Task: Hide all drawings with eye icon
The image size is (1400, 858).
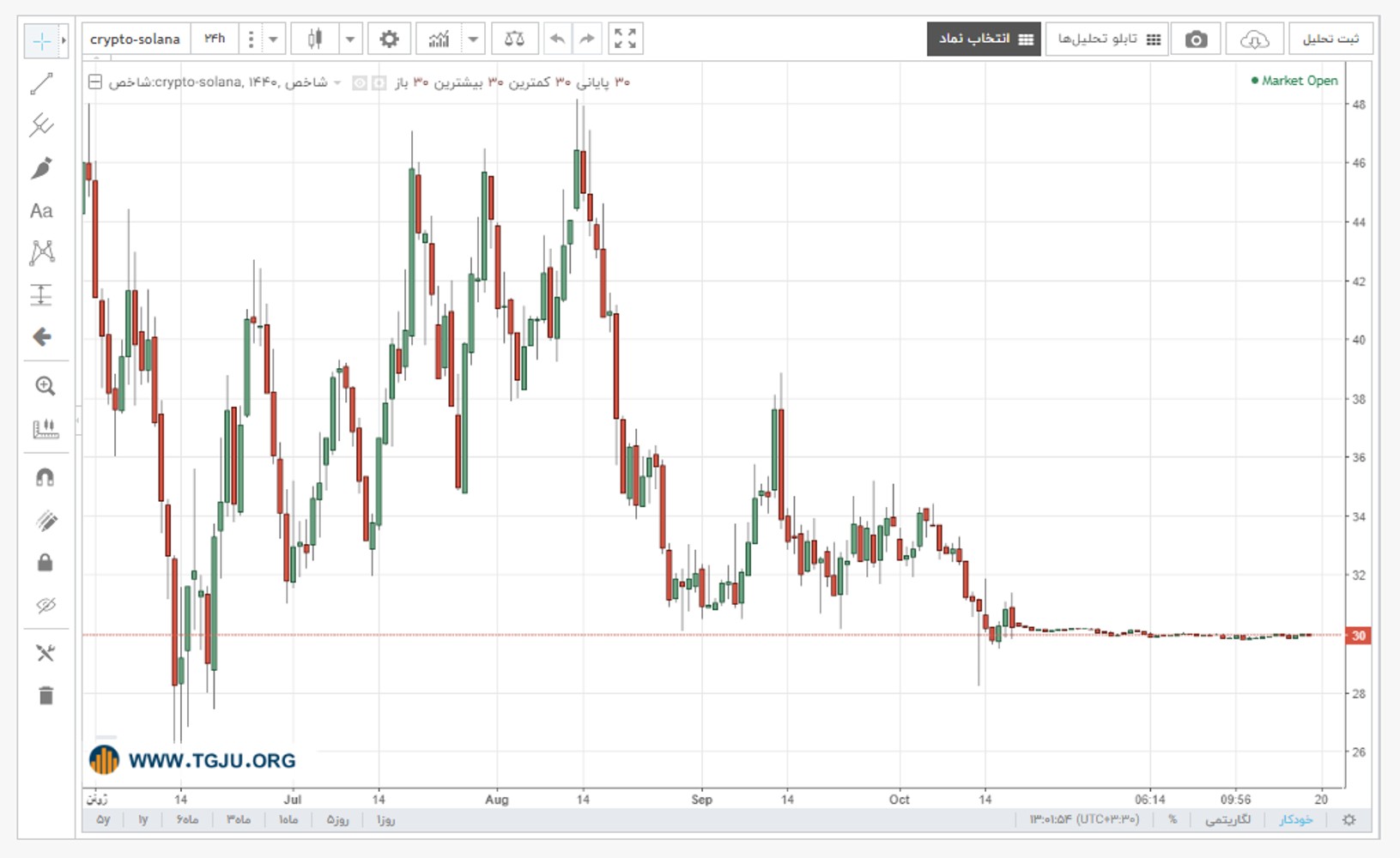Action: click(x=45, y=606)
